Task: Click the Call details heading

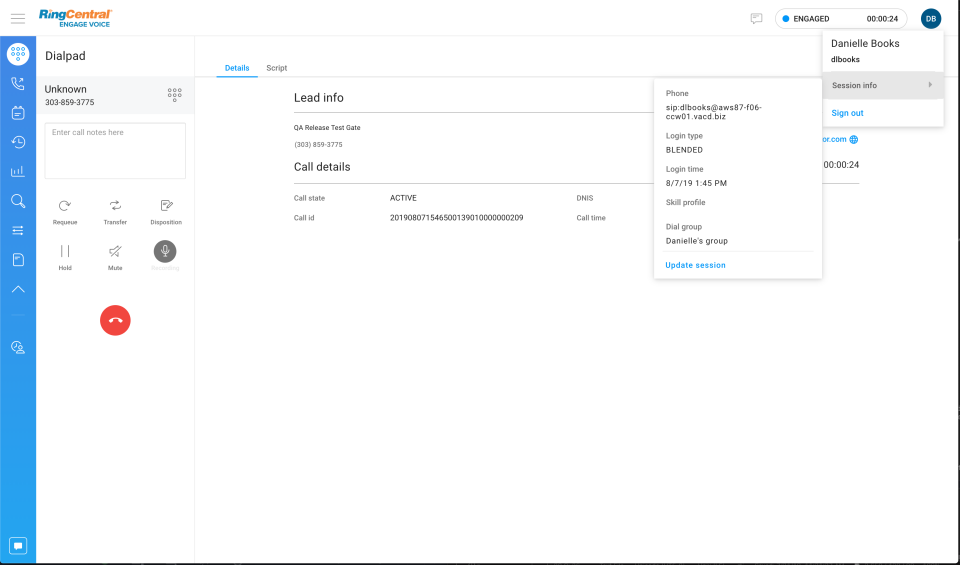Action: [322, 167]
